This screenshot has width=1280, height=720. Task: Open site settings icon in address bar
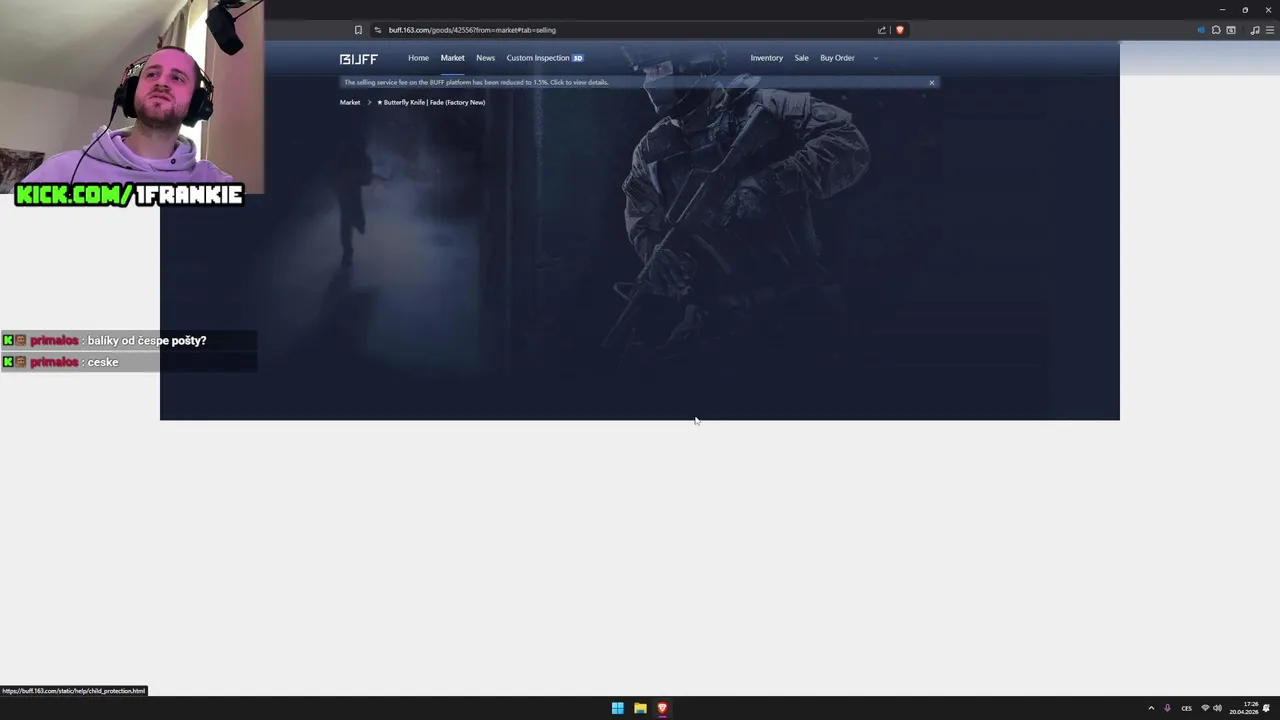[x=377, y=30]
